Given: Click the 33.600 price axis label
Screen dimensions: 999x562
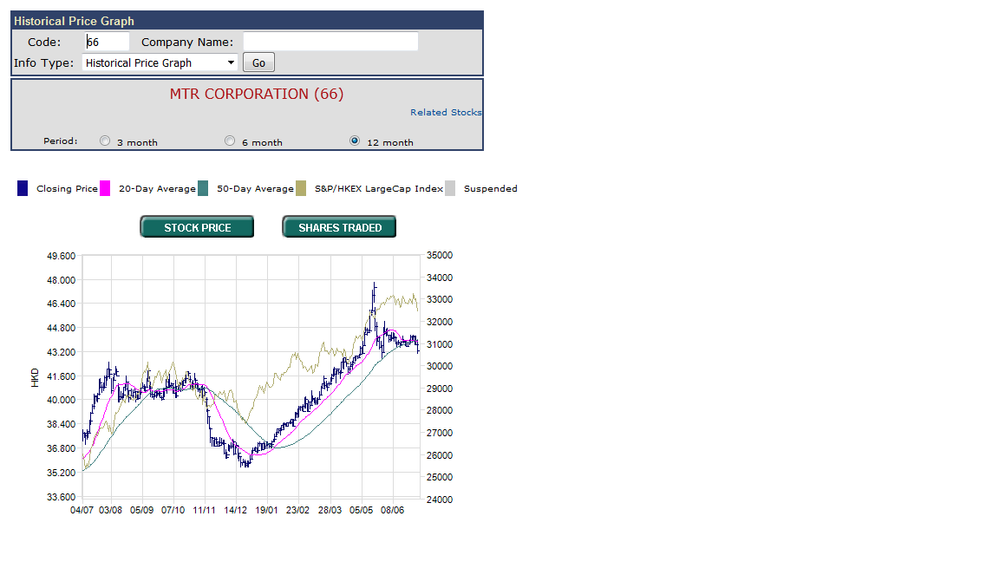Looking at the screenshot, I should pyautogui.click(x=61, y=497).
